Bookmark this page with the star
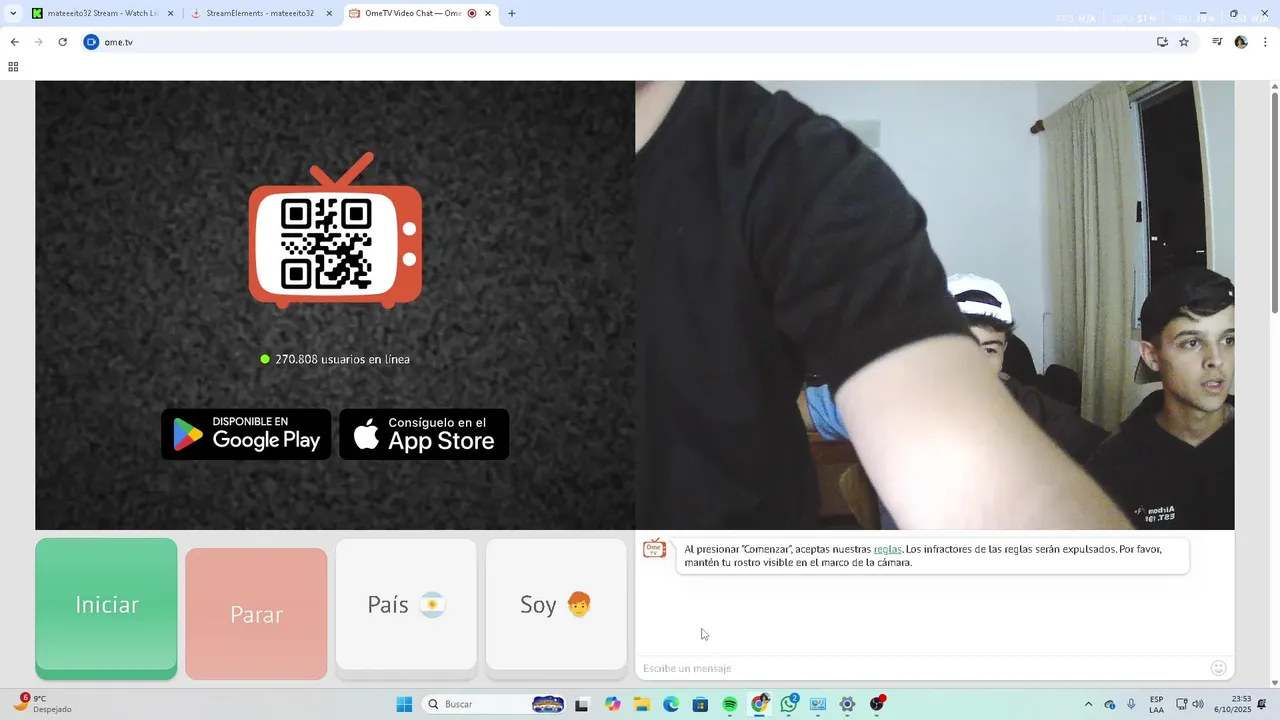The width and height of the screenshot is (1280, 720). 1184,42
